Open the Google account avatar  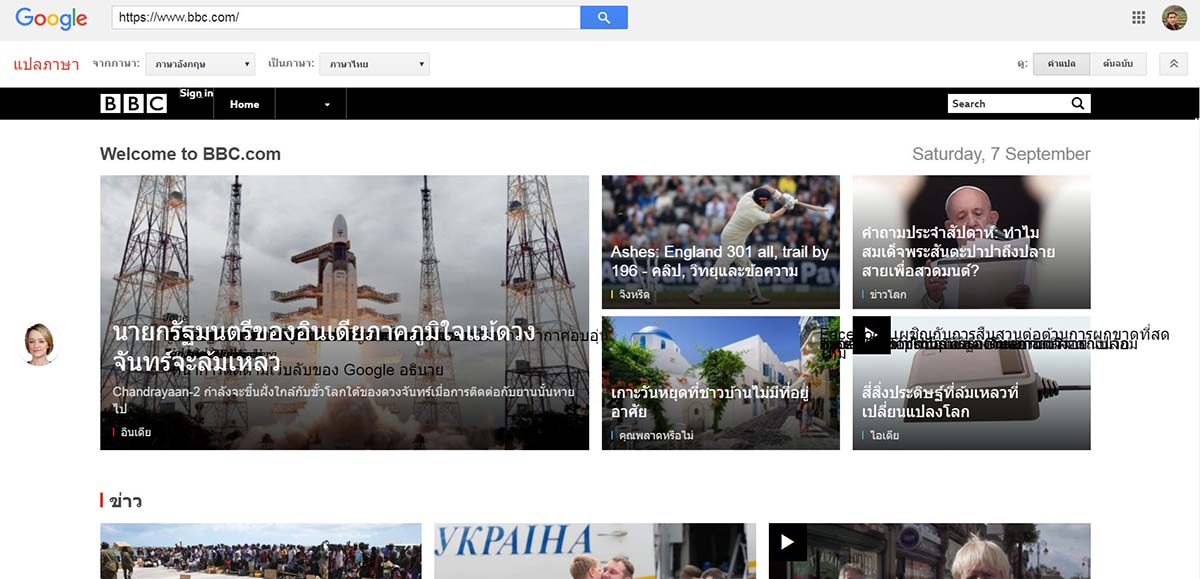click(x=1174, y=17)
